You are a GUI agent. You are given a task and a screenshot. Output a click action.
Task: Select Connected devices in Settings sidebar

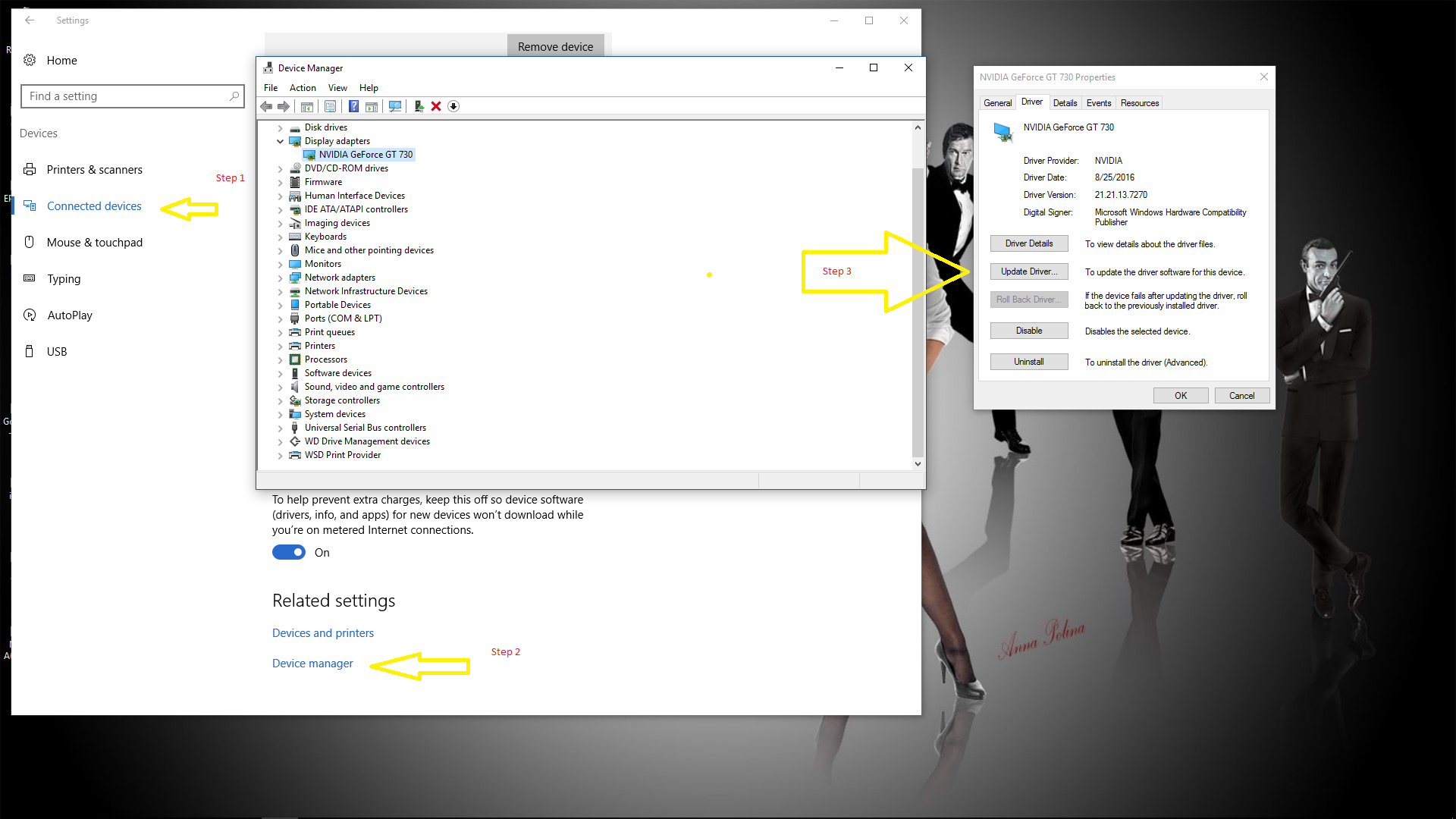(94, 206)
